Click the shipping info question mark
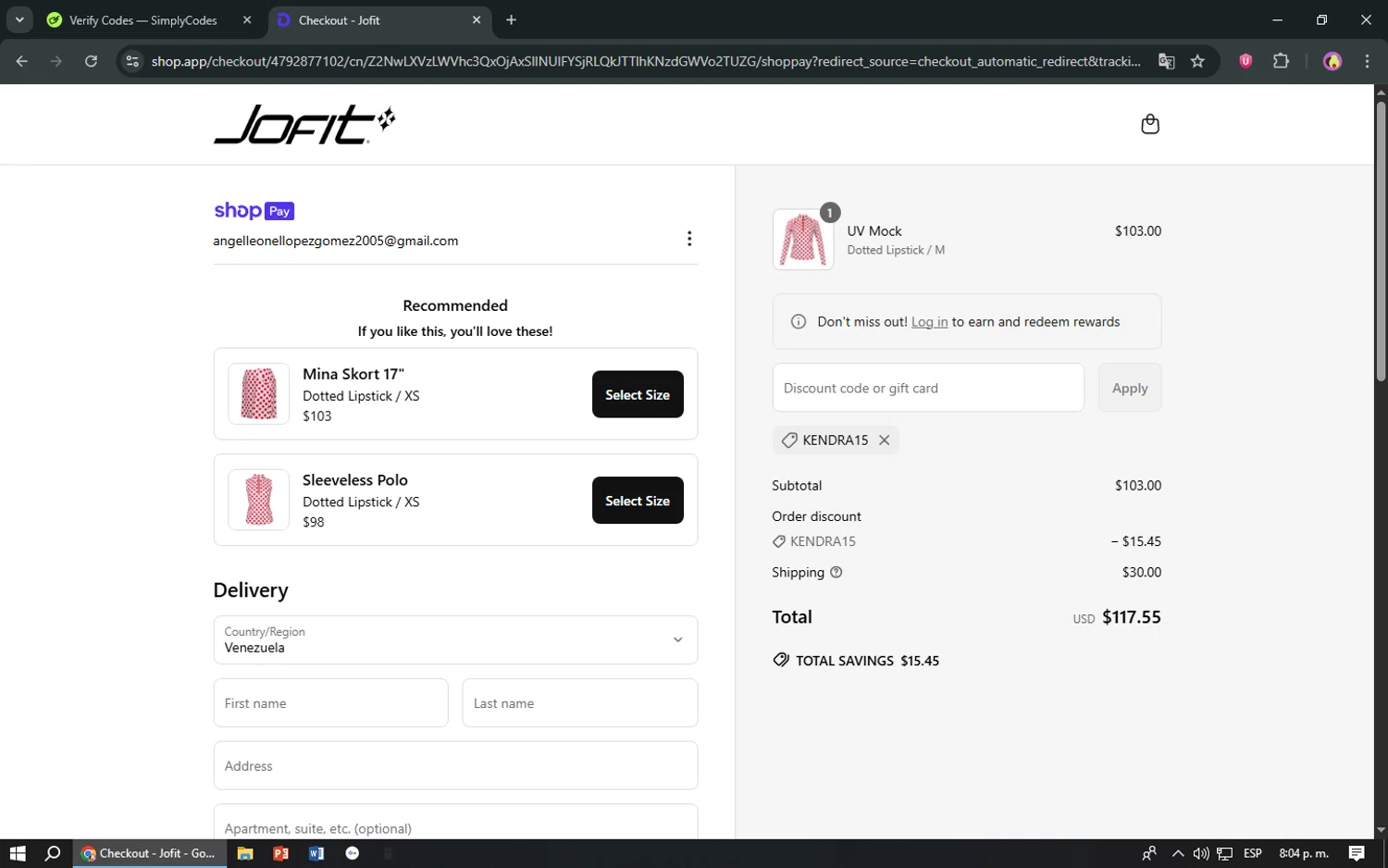This screenshot has width=1388, height=868. 837,573
